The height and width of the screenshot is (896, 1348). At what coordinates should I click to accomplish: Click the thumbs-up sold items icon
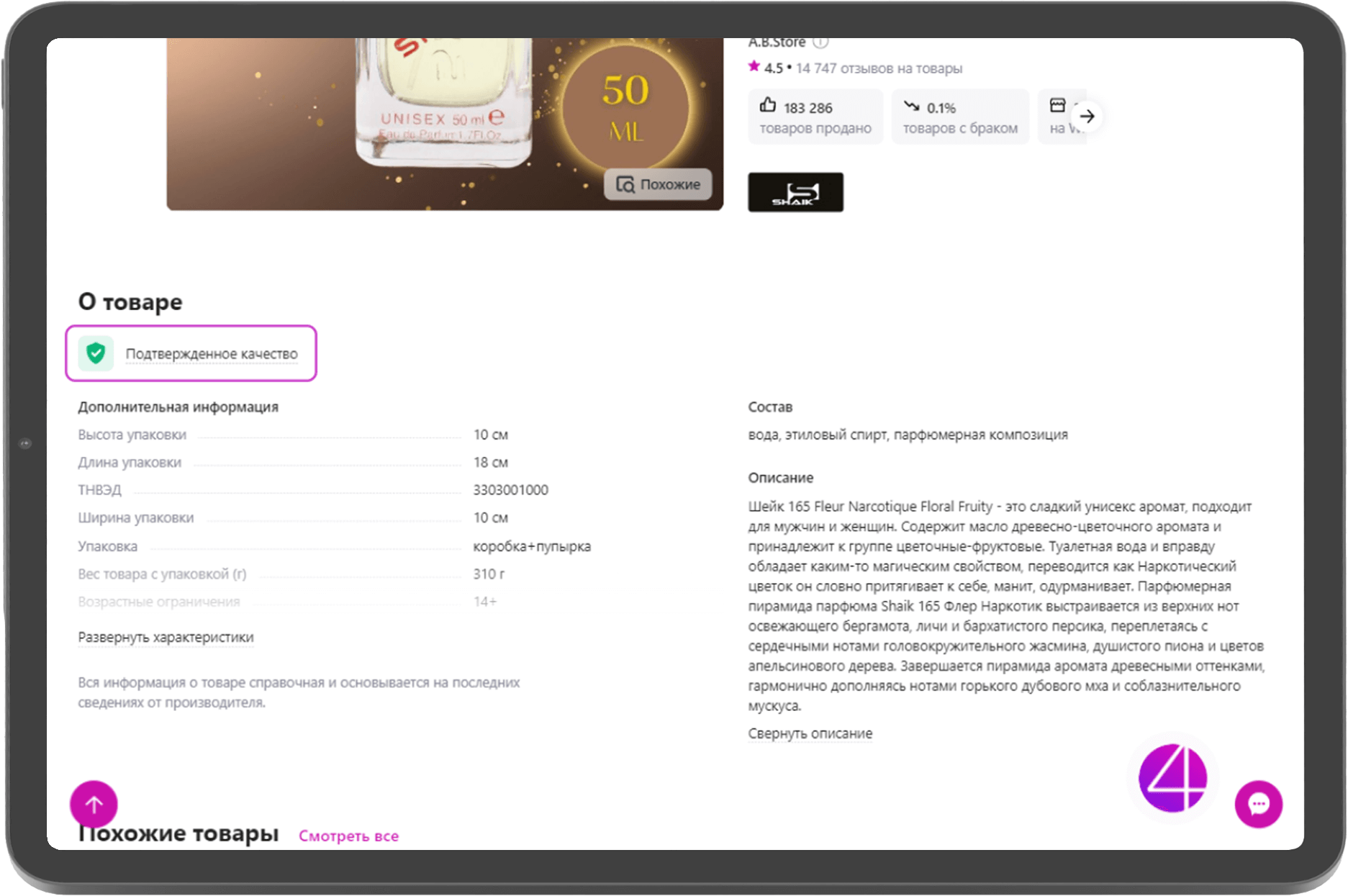768,106
